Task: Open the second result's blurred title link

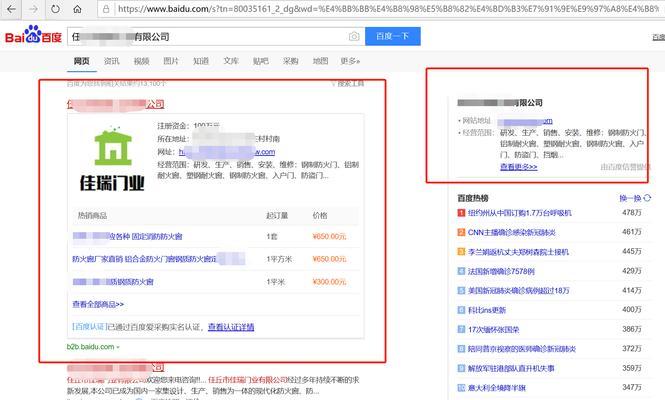Action: (115, 367)
